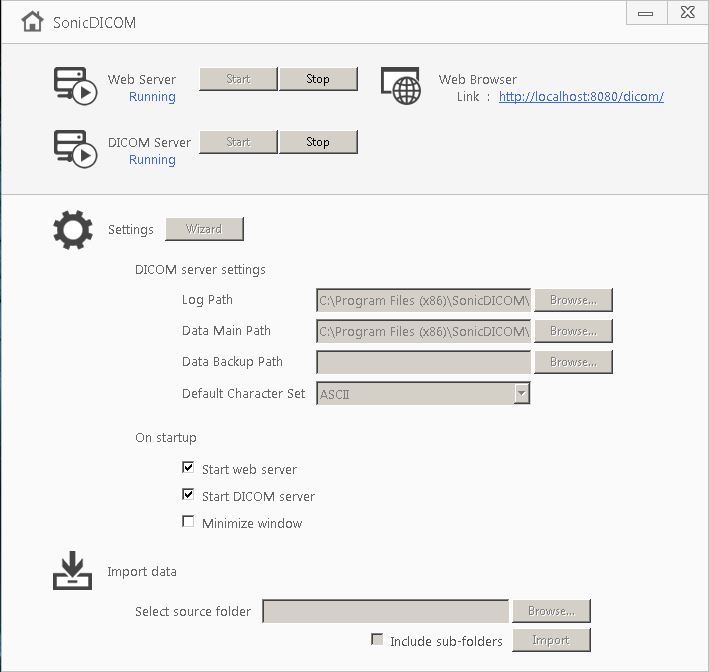
Task: Click the Select source folder field
Action: click(386, 611)
